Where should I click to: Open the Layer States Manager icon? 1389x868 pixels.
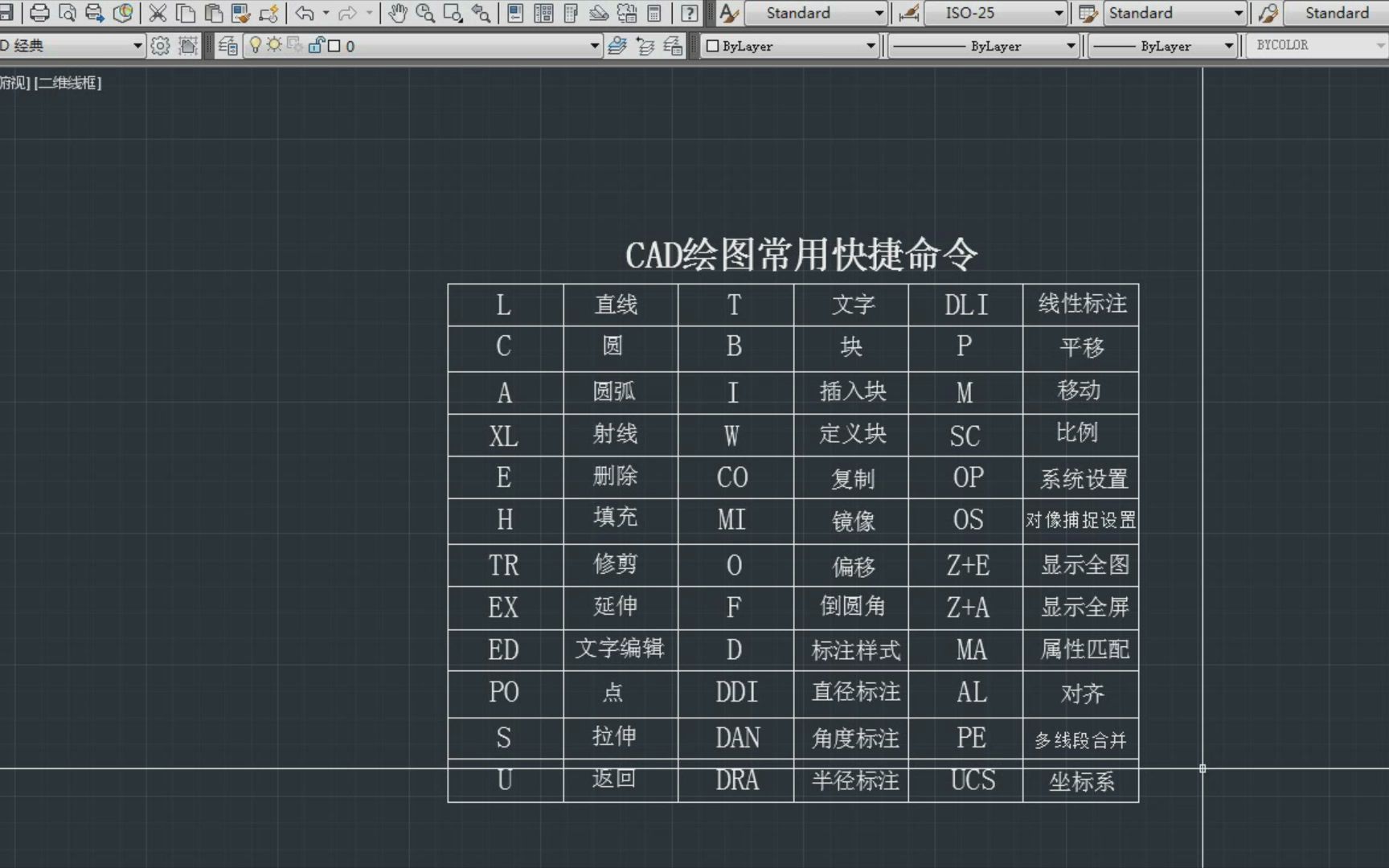coord(673,46)
